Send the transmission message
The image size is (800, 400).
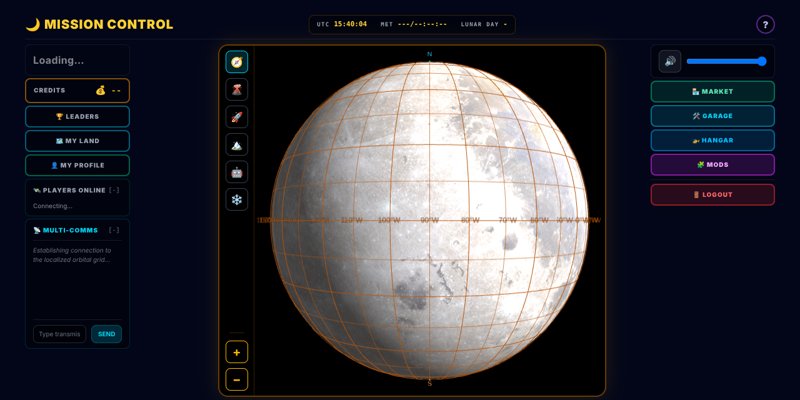pyautogui.click(x=107, y=334)
